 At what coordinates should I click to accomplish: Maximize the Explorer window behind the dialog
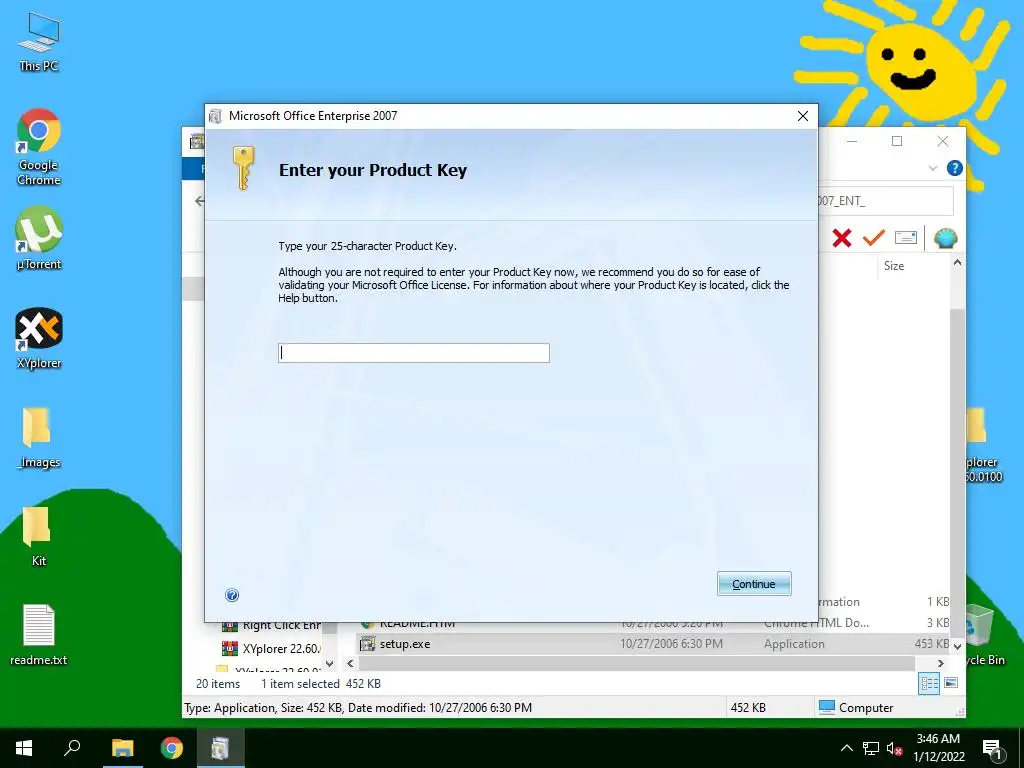pos(897,141)
